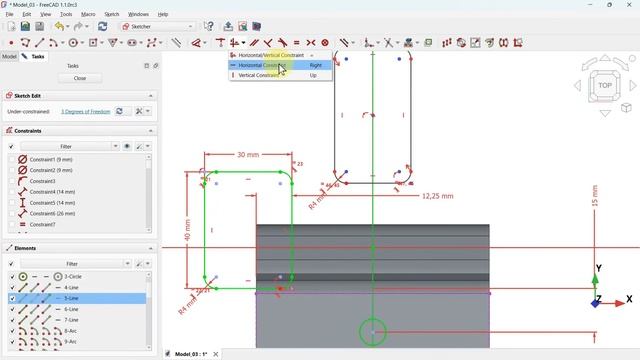Apply the Symmetric constraint
The image size is (640, 360).
coord(311,43)
